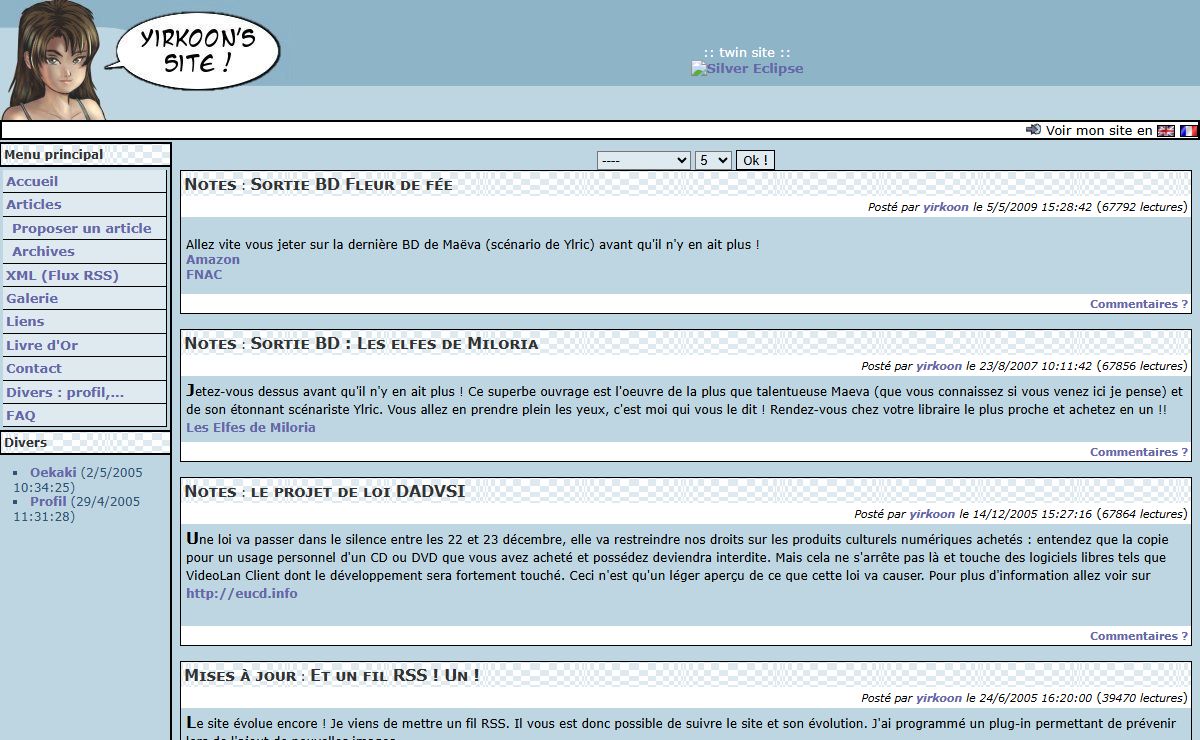The height and width of the screenshot is (740, 1200).
Task: Click the Yirkoon's Site speech bubble logo
Action: 198,52
